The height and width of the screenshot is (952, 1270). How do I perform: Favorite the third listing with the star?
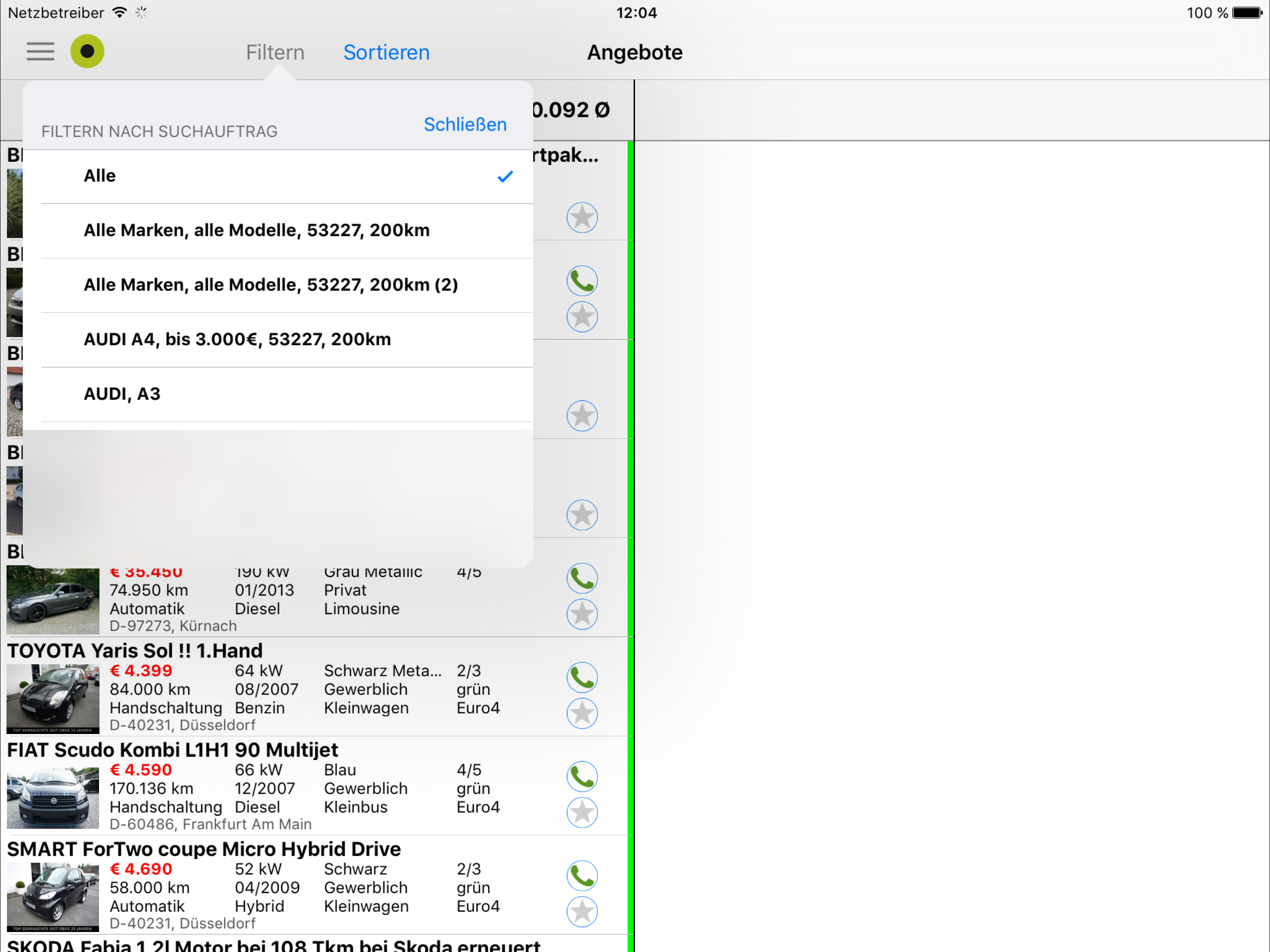[x=582, y=416]
